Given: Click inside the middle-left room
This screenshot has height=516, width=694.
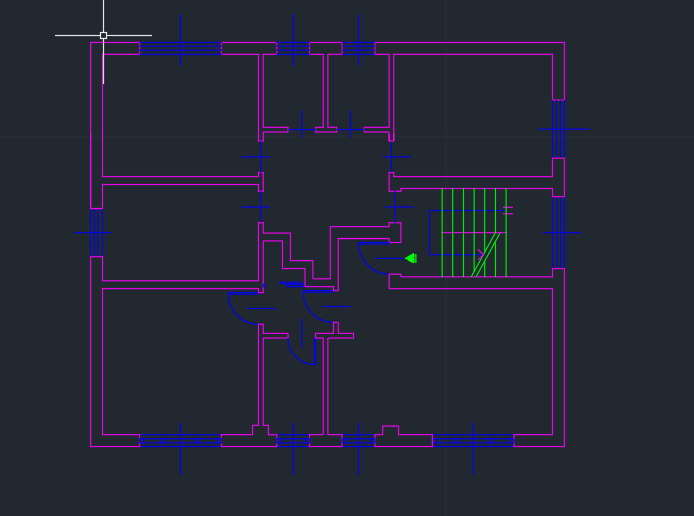Looking at the screenshot, I should coord(178,232).
